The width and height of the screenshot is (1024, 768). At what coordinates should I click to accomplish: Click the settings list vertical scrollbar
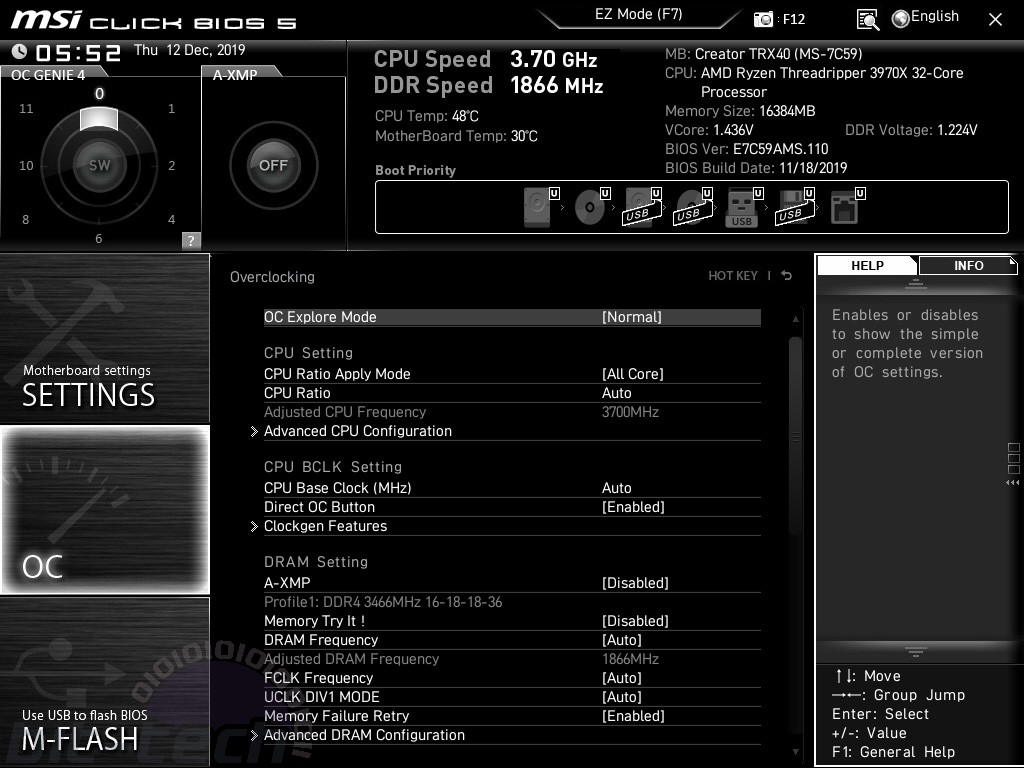pos(795,436)
